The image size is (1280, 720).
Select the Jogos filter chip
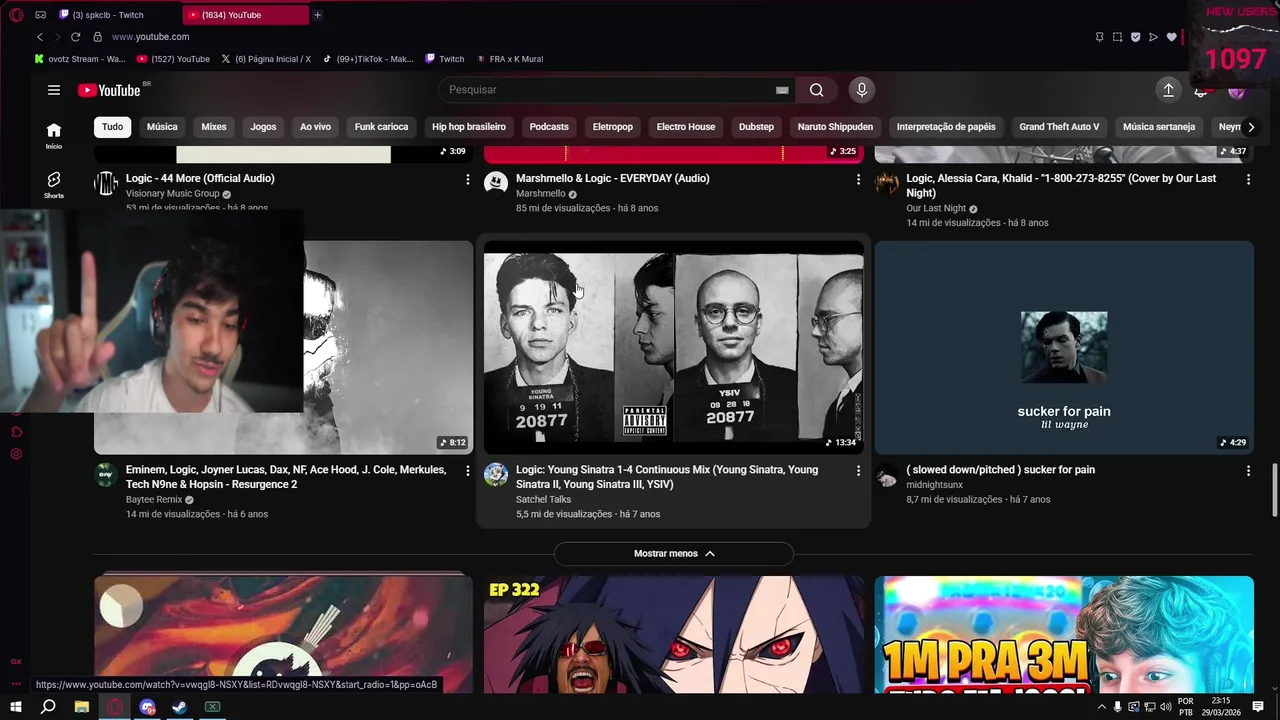[263, 127]
